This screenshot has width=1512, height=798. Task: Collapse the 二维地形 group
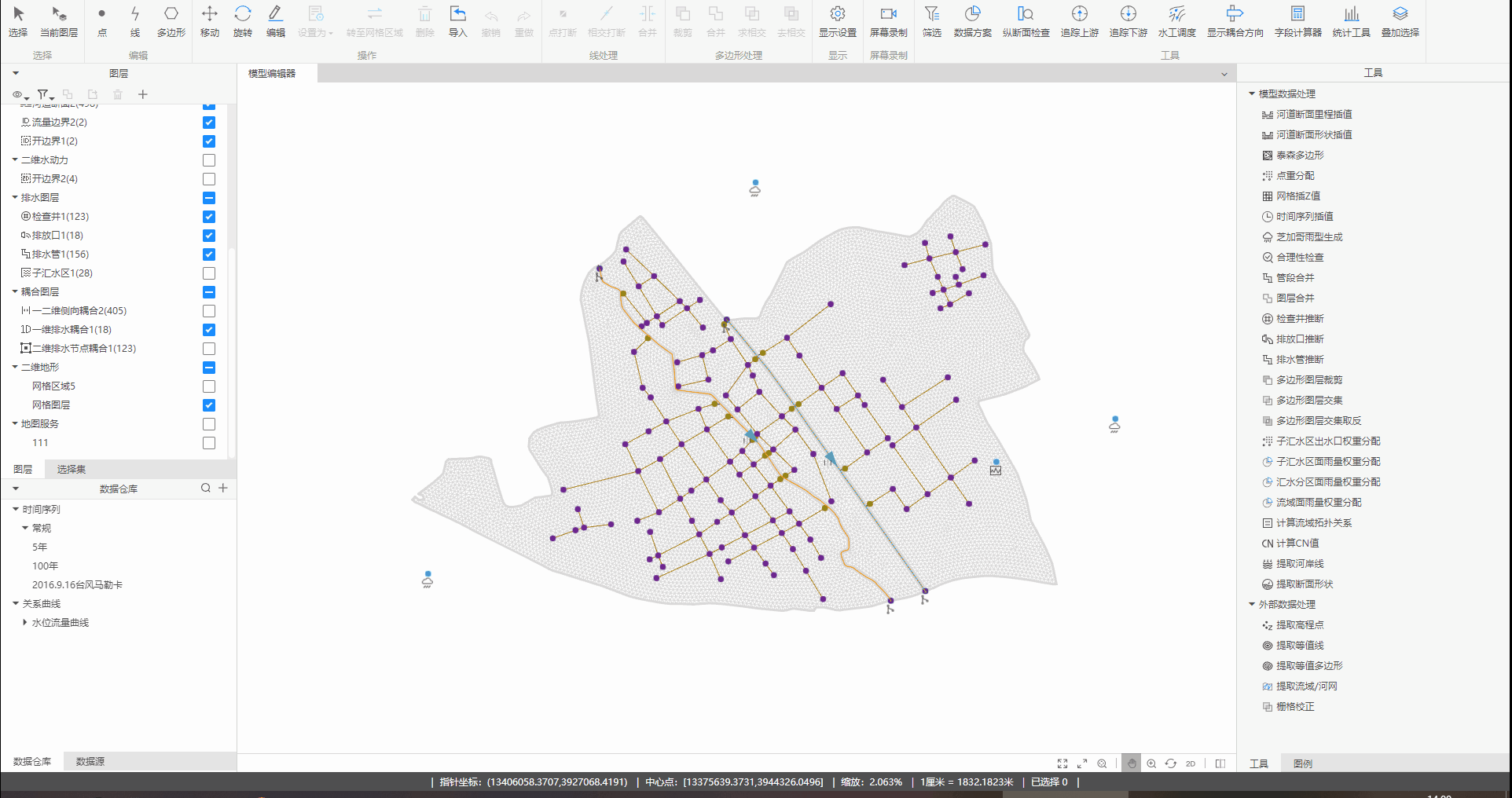pyautogui.click(x=15, y=367)
